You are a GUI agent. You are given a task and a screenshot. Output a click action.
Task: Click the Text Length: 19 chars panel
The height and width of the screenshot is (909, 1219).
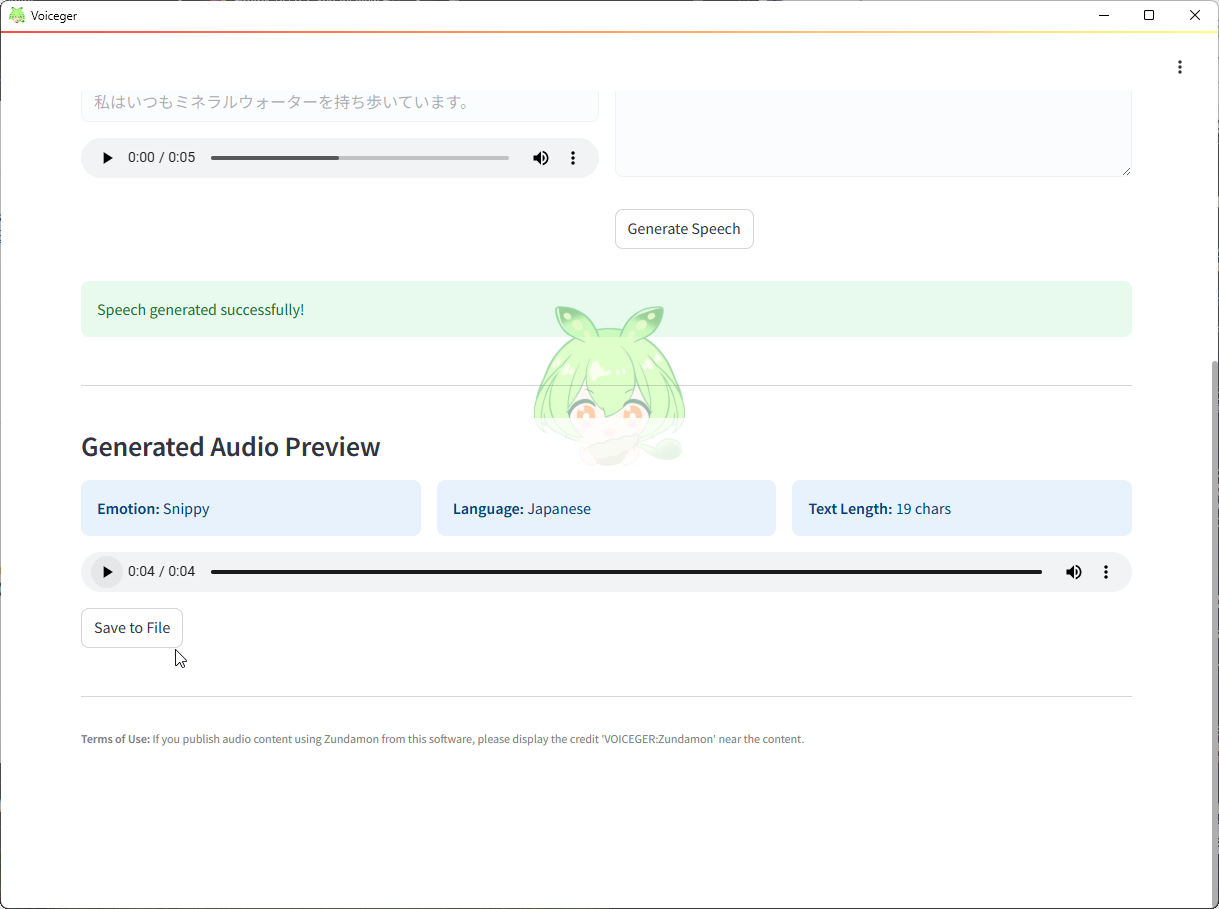click(961, 508)
